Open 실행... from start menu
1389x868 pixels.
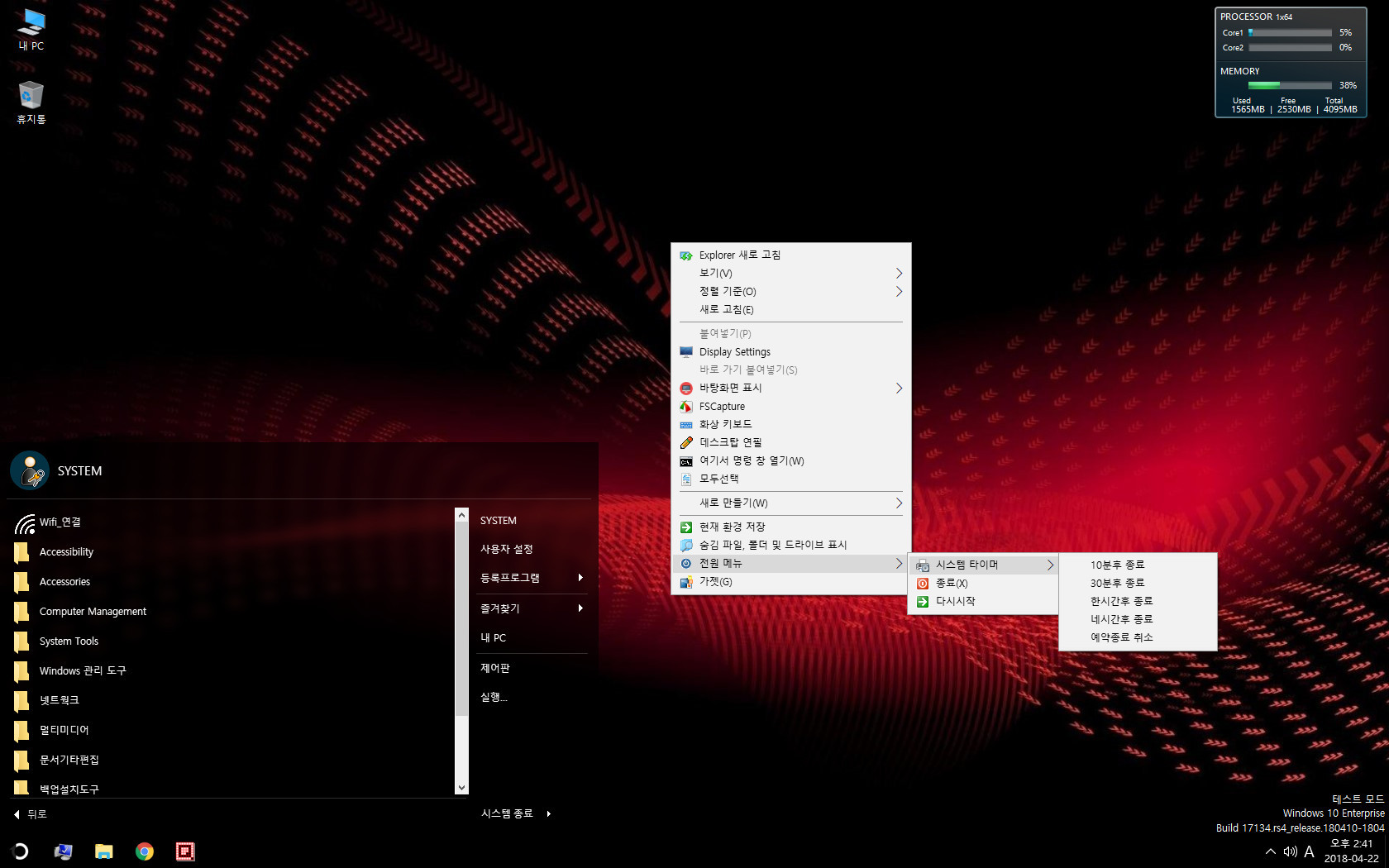pyautogui.click(x=494, y=698)
